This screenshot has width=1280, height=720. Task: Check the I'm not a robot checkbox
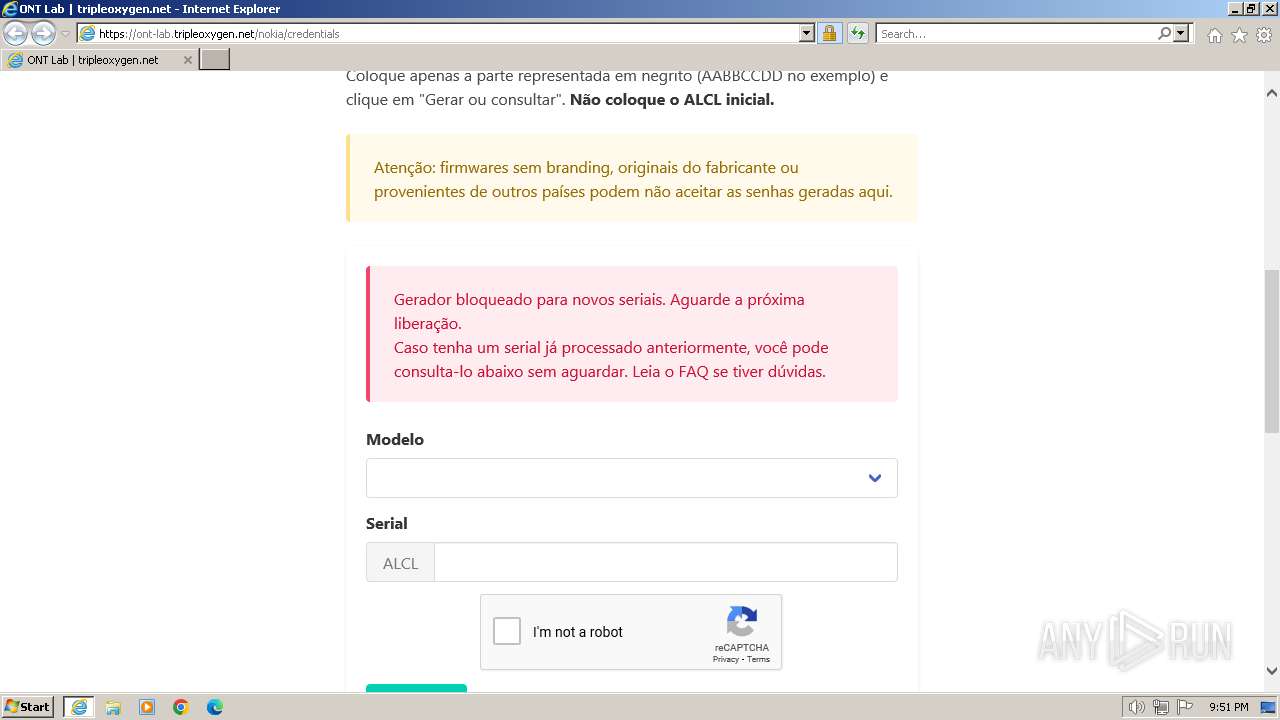click(507, 631)
